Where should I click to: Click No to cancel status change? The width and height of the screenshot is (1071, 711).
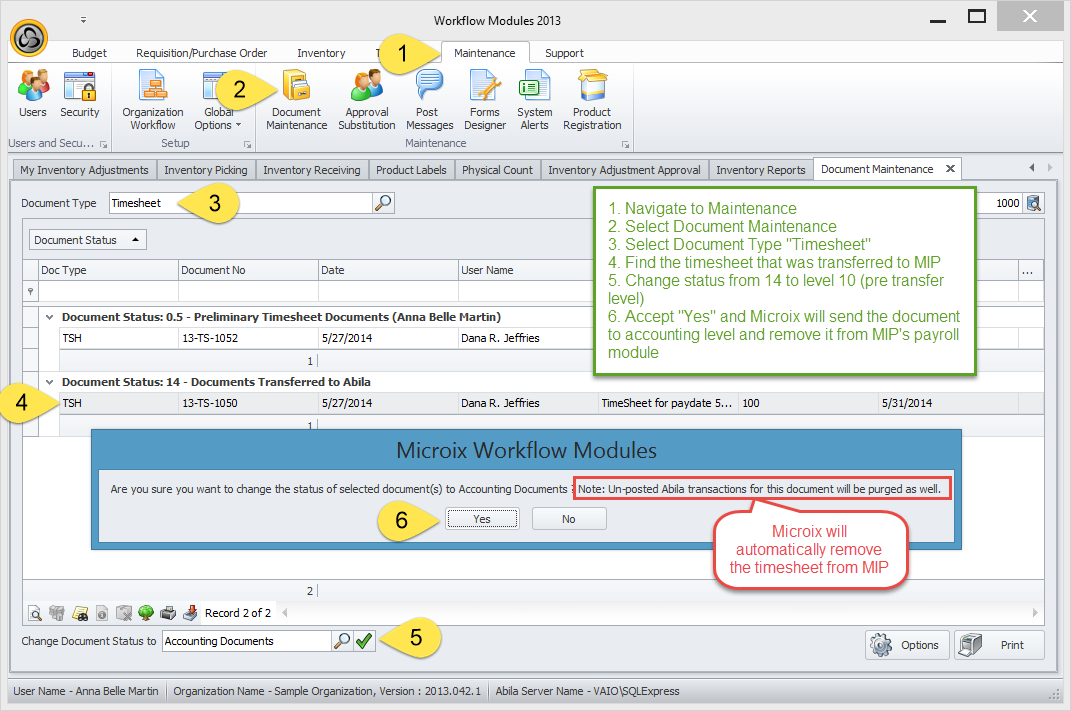568,519
